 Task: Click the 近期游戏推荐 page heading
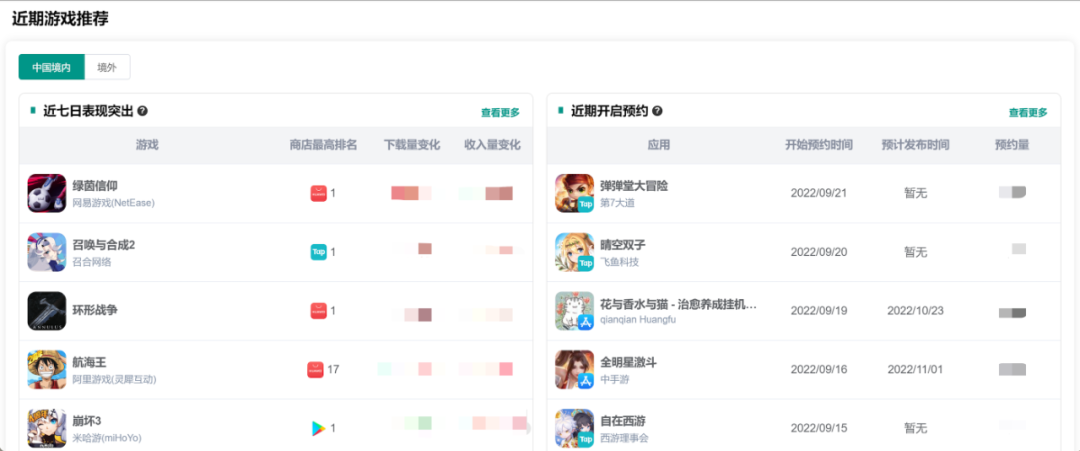(x=60, y=19)
